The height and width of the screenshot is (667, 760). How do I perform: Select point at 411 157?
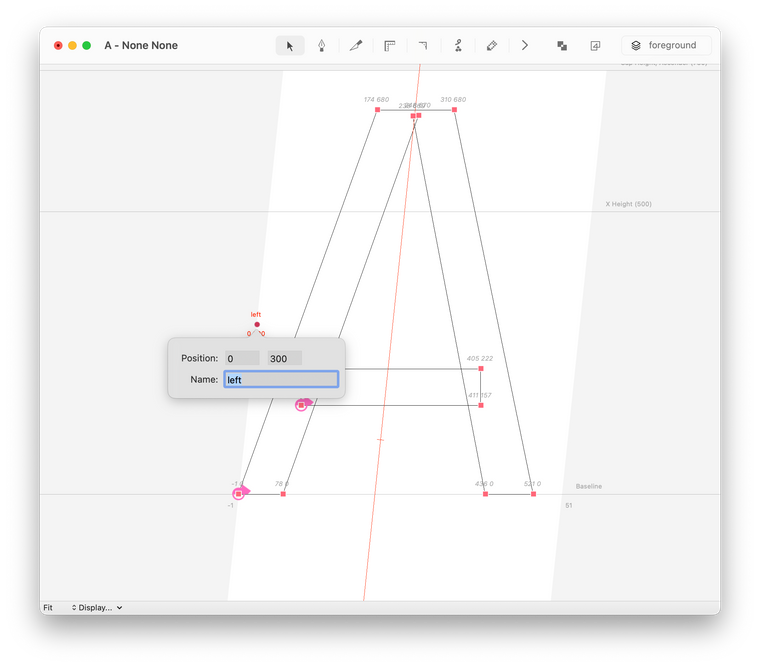[481, 405]
